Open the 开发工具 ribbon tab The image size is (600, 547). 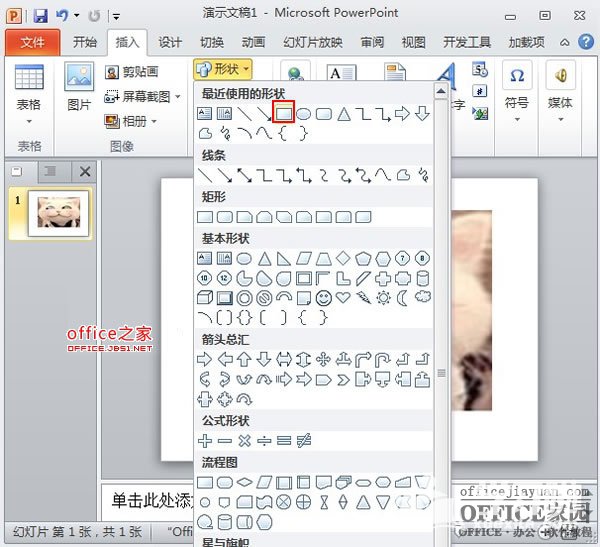[467, 42]
